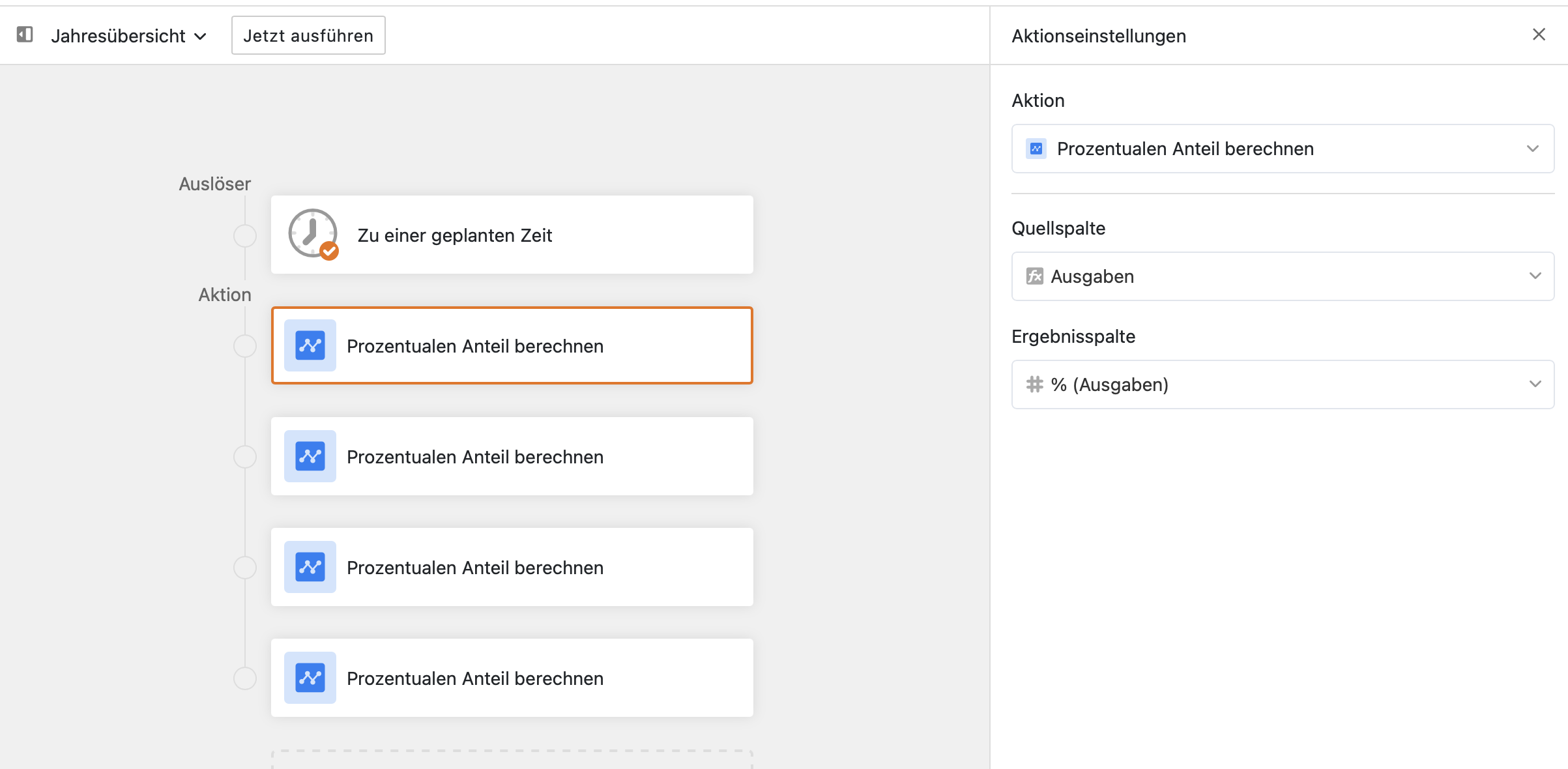Image resolution: width=1568 pixels, height=769 pixels.
Task: Toggle the circle next to the trigger step
Action: click(x=245, y=235)
